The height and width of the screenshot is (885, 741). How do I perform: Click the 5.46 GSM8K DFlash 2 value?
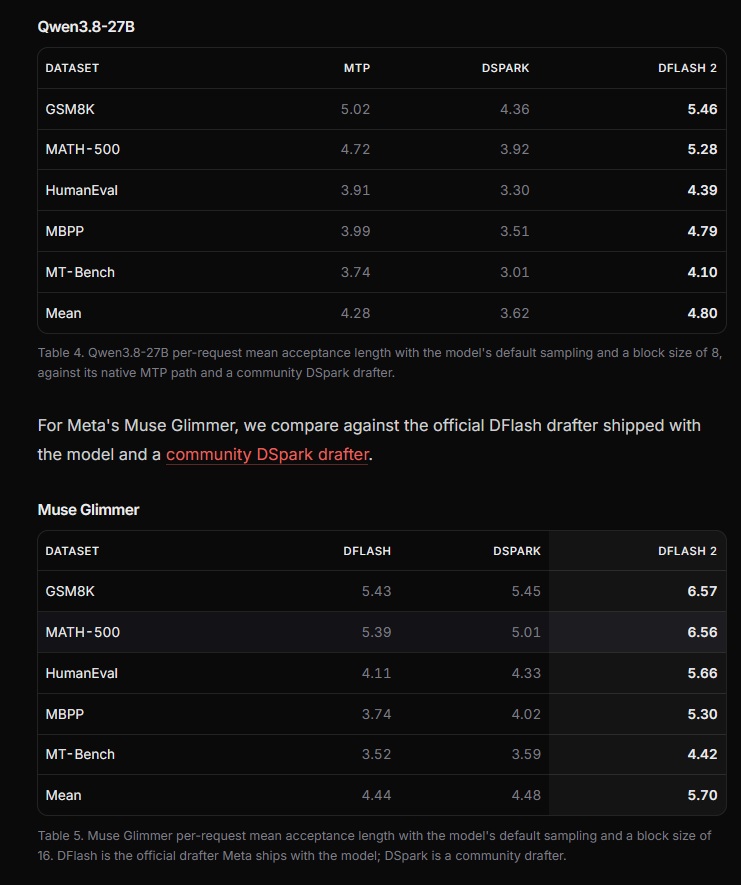pos(702,109)
